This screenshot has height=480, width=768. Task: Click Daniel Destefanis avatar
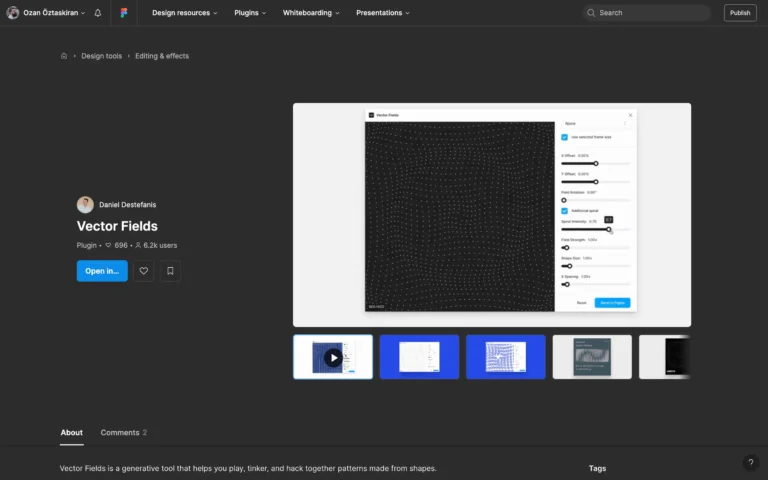coord(85,205)
